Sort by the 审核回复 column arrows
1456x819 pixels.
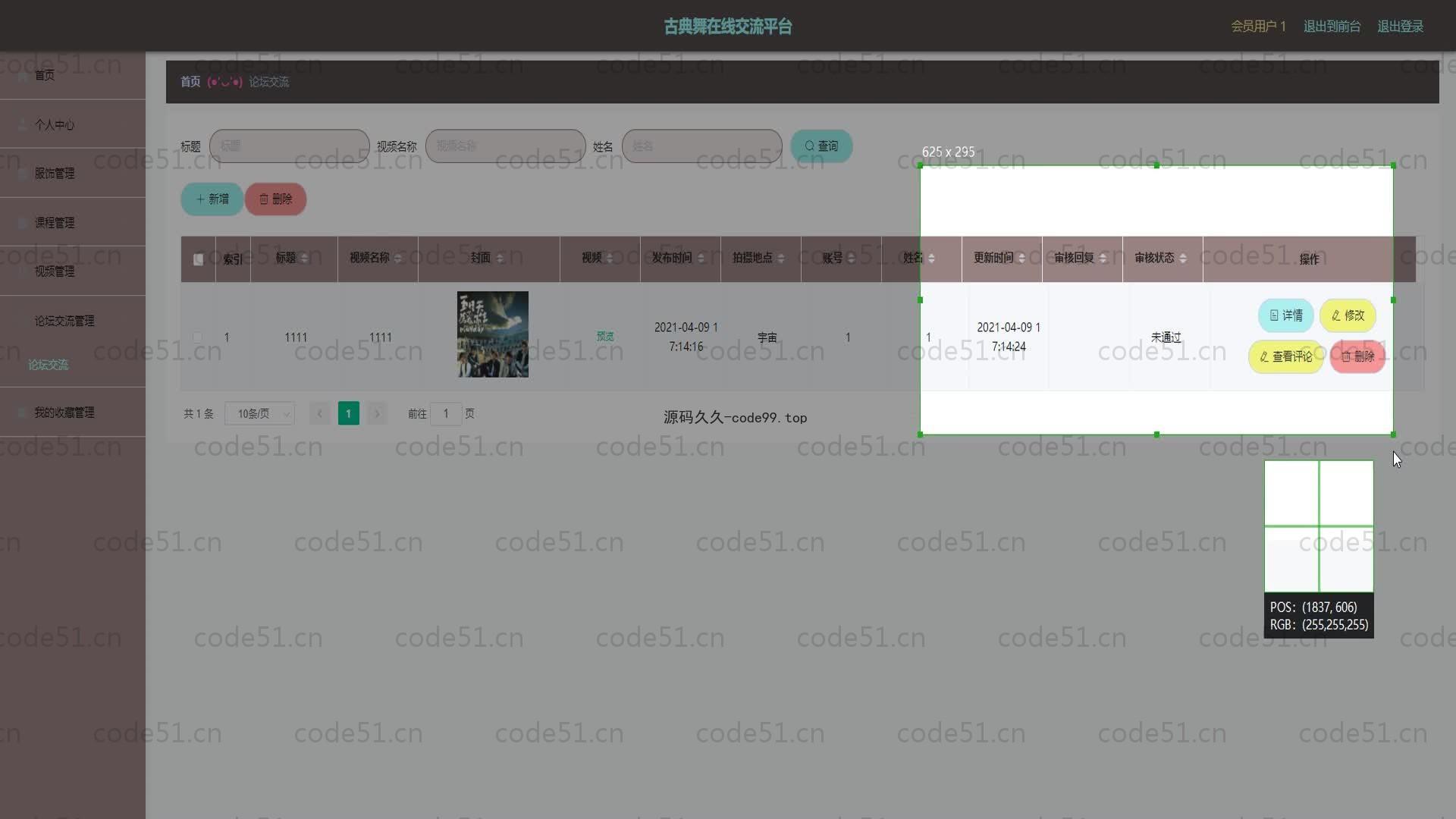coord(1103,259)
